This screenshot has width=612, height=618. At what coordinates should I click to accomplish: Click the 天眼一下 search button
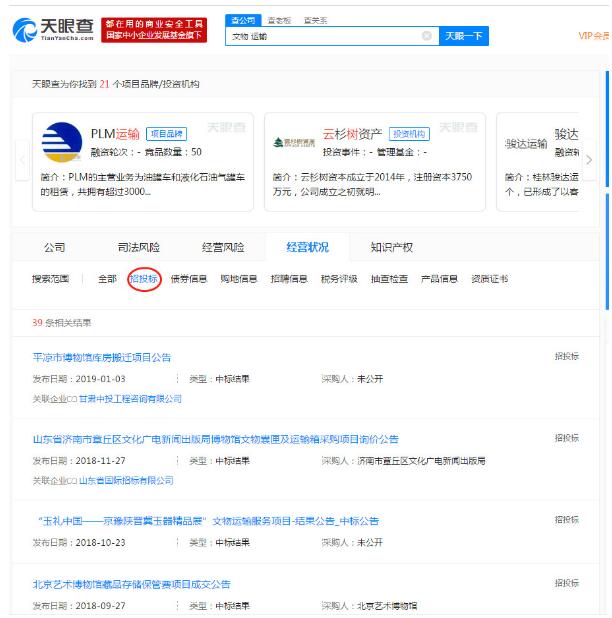point(464,36)
